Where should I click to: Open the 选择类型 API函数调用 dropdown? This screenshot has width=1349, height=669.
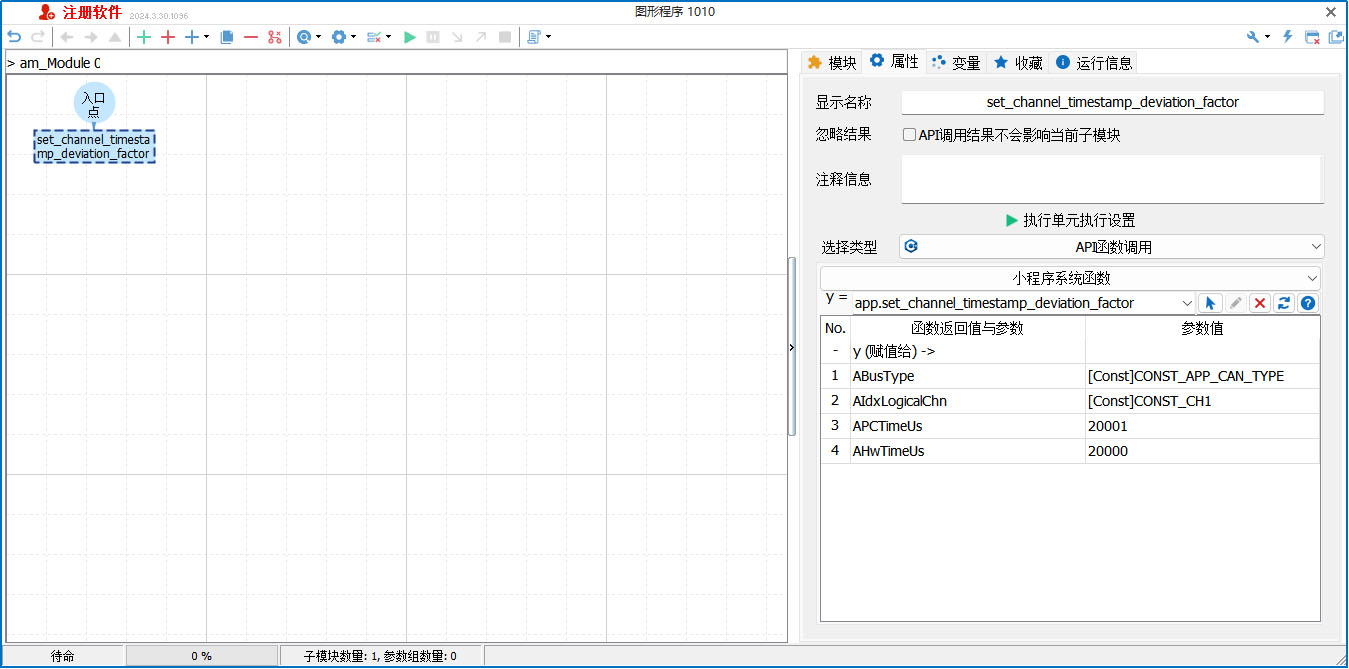[1112, 246]
